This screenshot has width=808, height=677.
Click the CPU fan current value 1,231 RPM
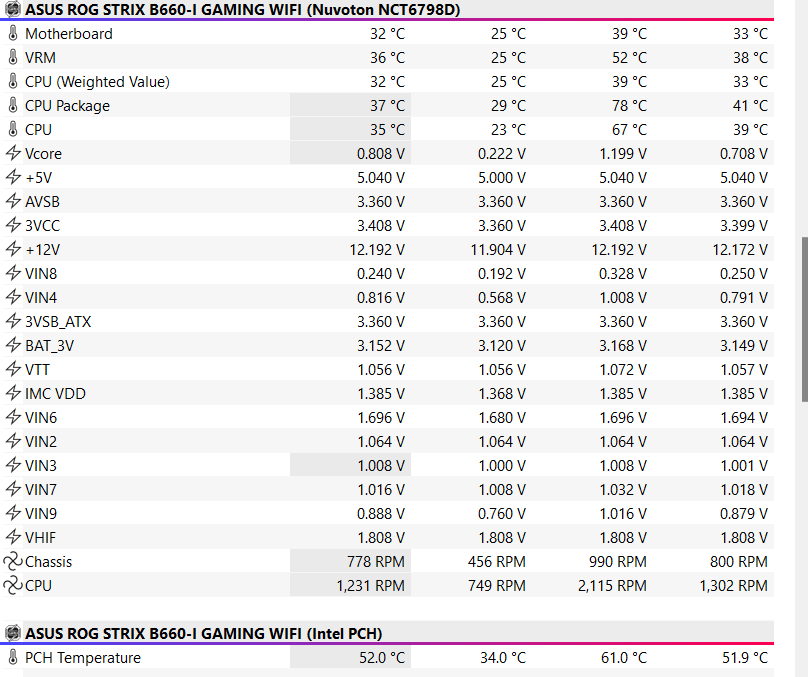[371, 586]
